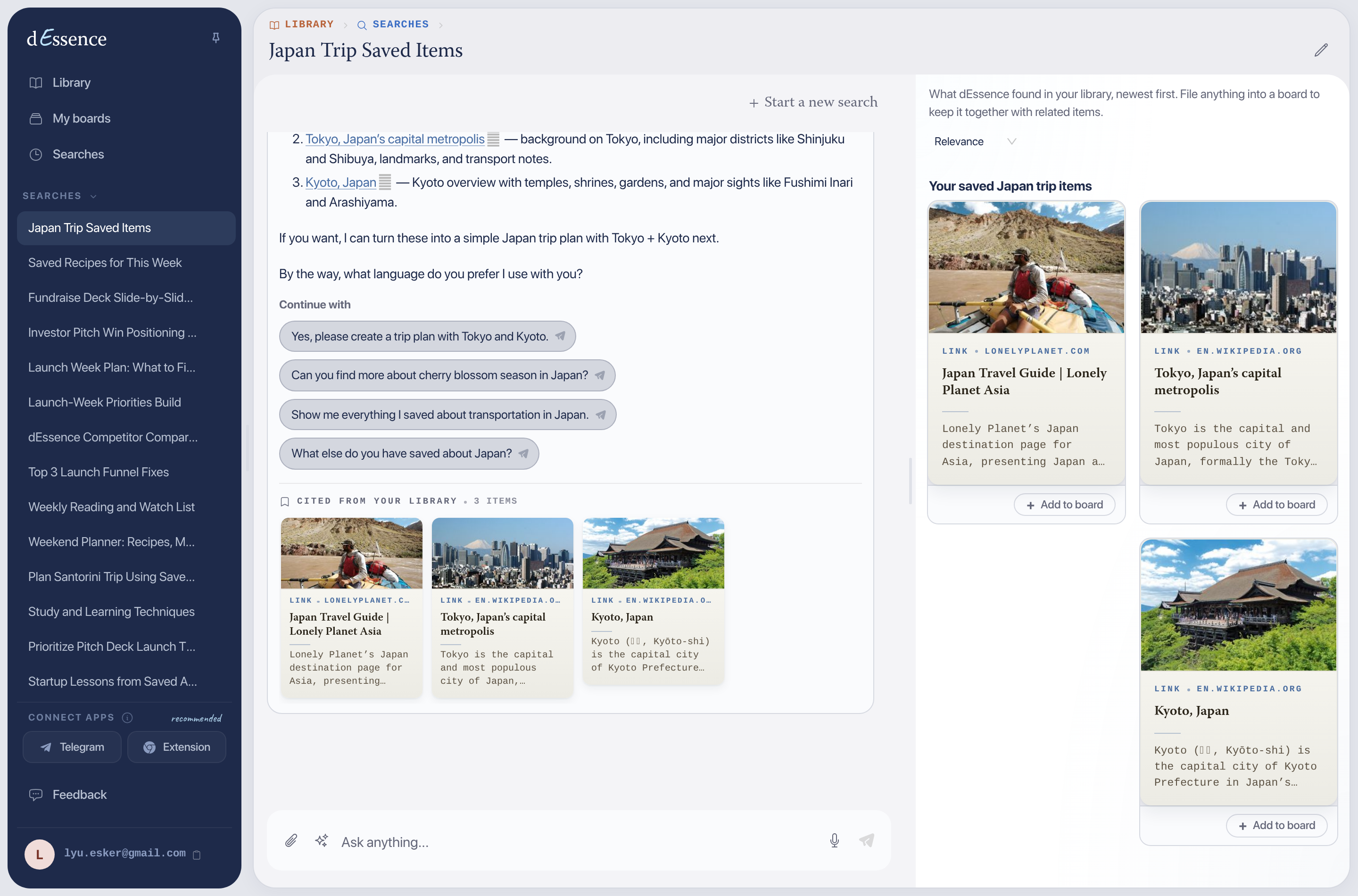1358x896 pixels.
Task: Choose 'Yes, please create a trip plan' suggestion
Action: 427,336
